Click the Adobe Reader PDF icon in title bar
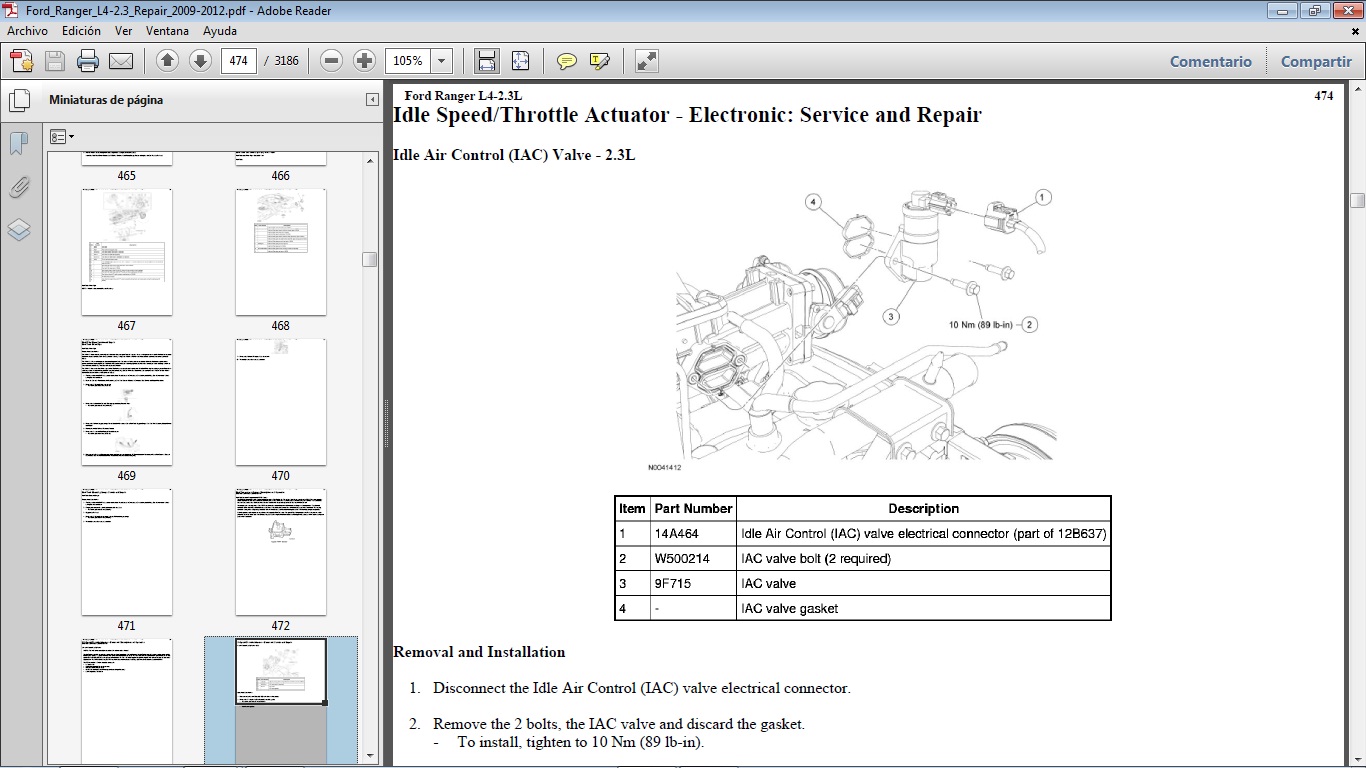Screen dimensions: 1366x768 tap(12, 11)
